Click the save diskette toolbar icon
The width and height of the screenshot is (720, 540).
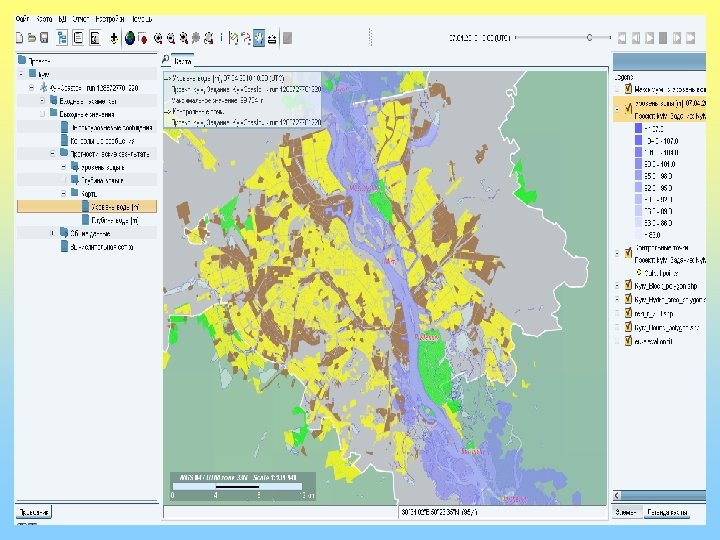[45, 38]
